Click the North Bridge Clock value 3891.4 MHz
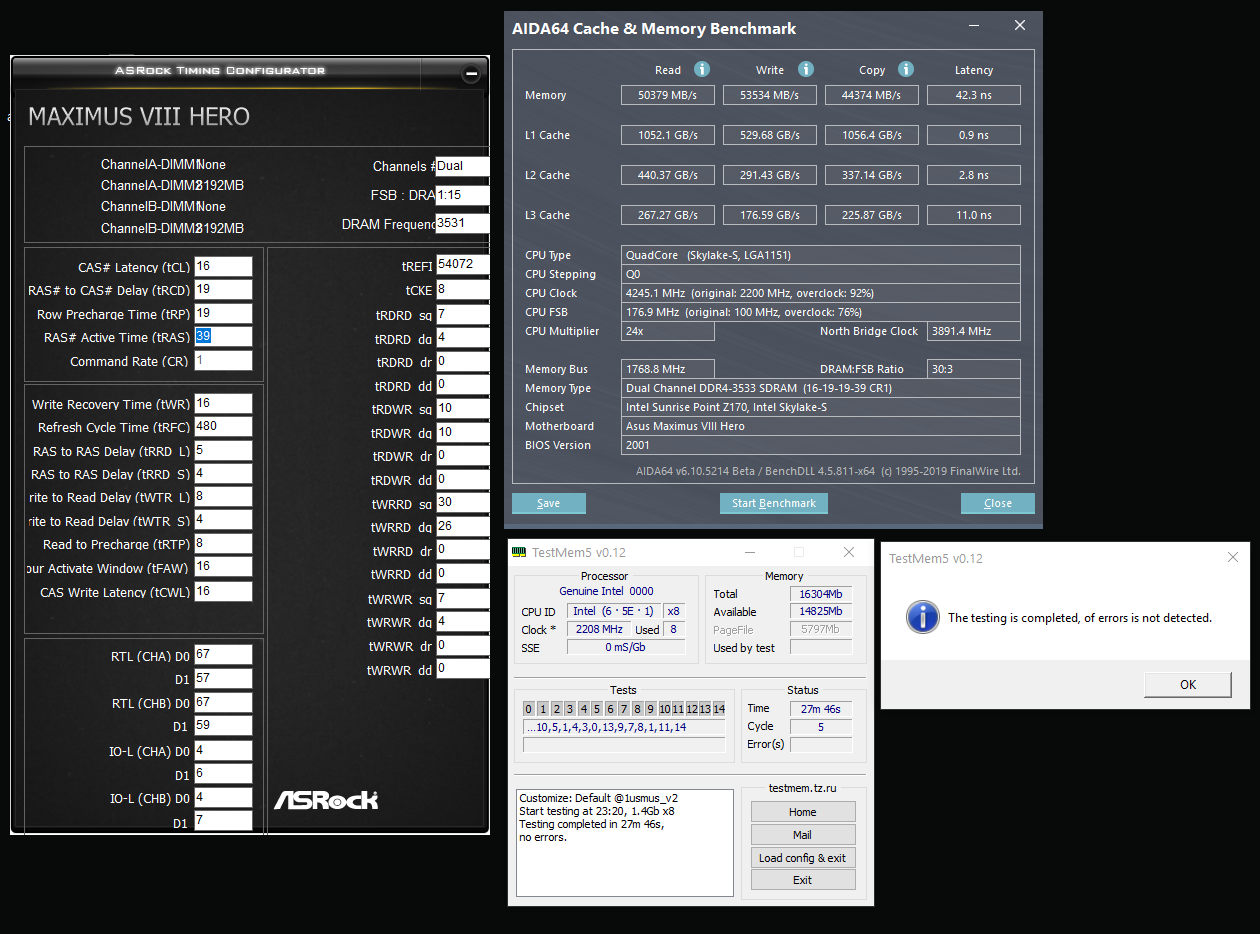 click(x=974, y=331)
